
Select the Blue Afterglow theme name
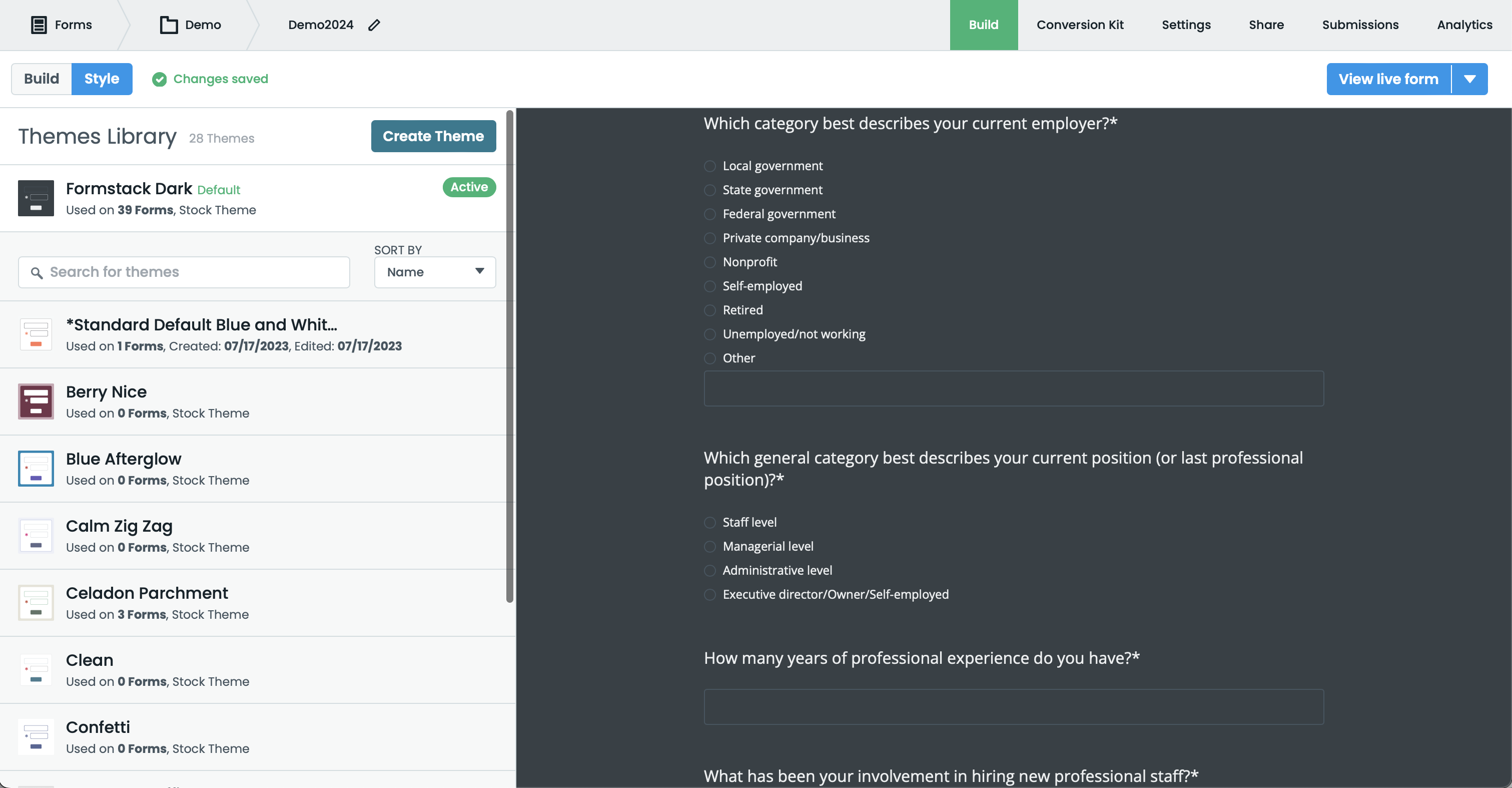123,459
